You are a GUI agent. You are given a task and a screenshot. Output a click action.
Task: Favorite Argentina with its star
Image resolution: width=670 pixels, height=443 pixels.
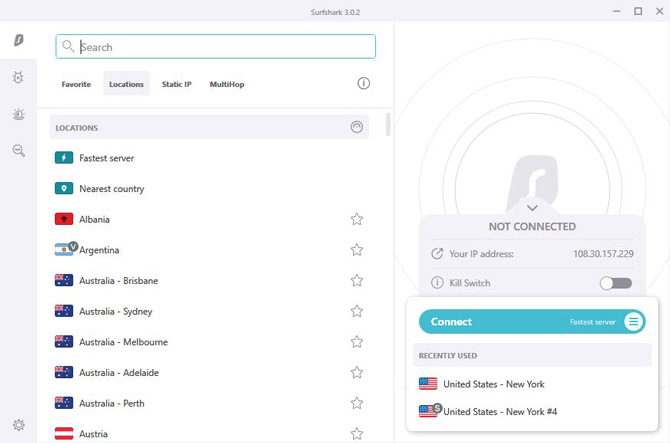(x=357, y=249)
